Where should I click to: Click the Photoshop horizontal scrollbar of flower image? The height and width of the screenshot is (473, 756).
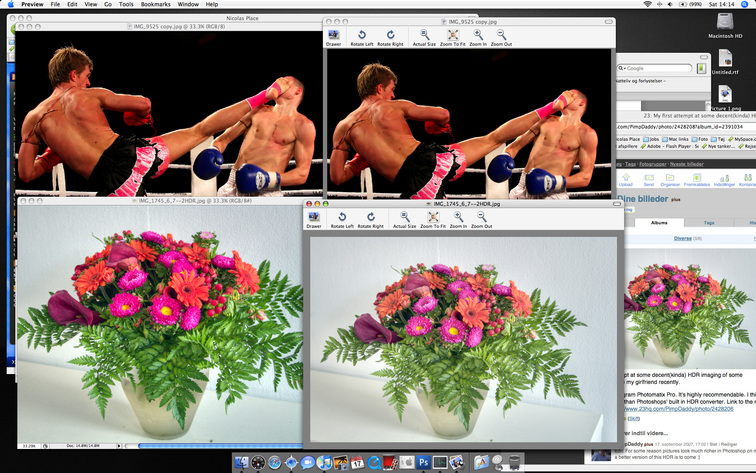click(220, 446)
